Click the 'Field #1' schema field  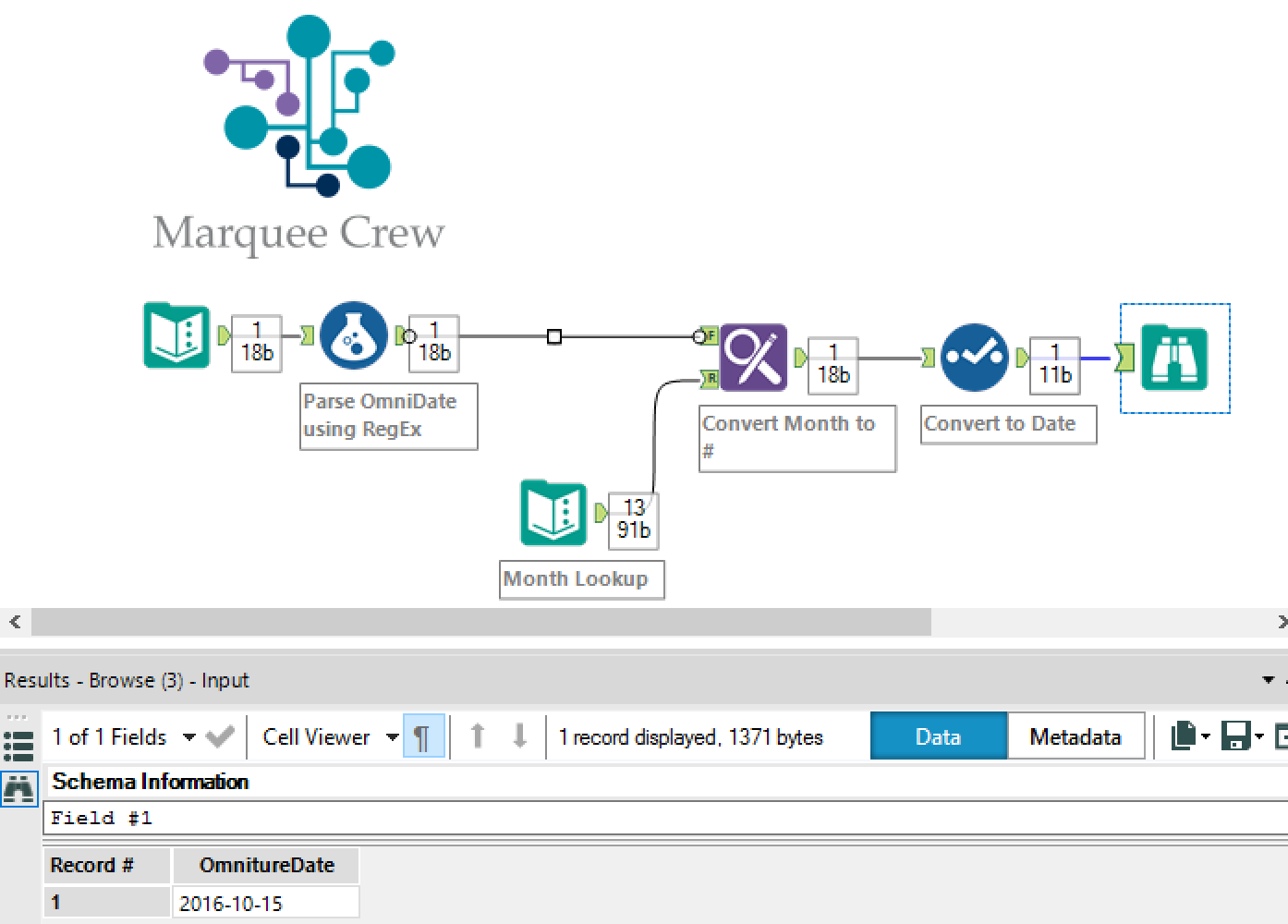(665, 819)
